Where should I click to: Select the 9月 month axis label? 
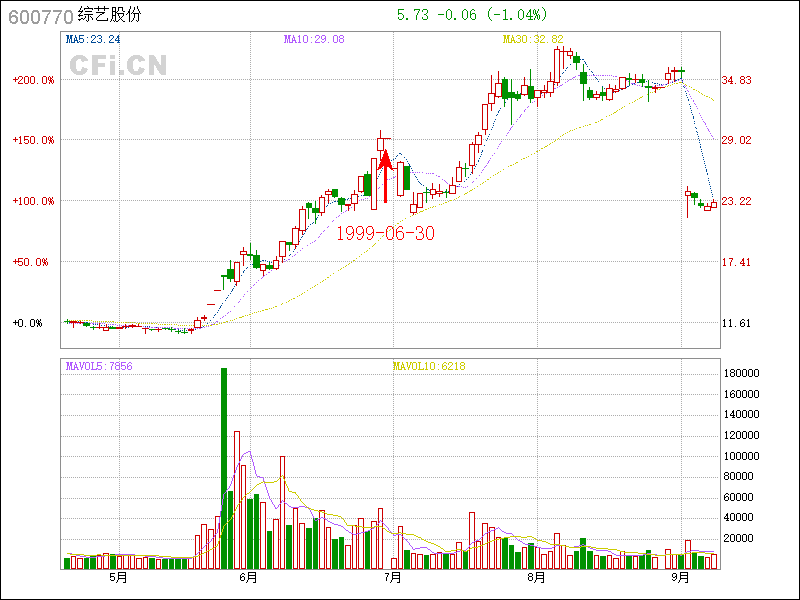click(x=681, y=578)
